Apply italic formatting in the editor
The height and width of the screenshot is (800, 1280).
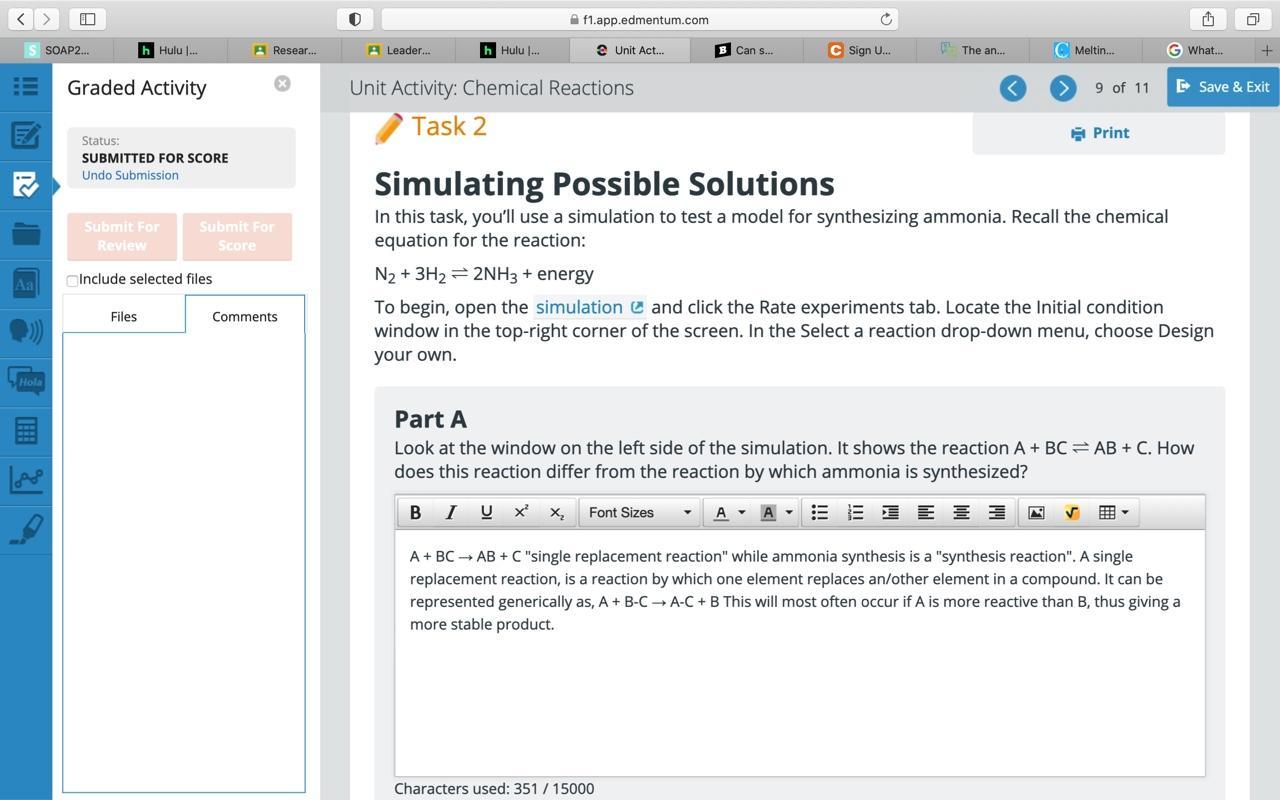tap(451, 512)
